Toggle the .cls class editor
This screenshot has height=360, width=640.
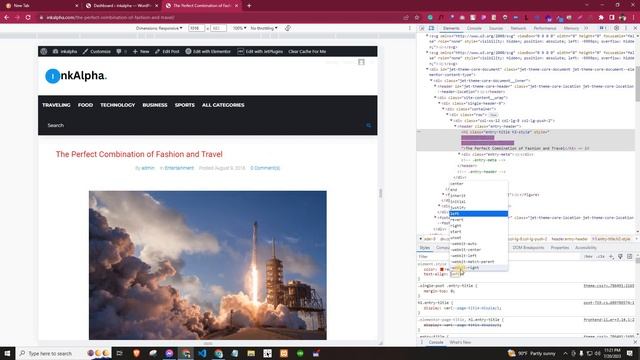(600, 256)
